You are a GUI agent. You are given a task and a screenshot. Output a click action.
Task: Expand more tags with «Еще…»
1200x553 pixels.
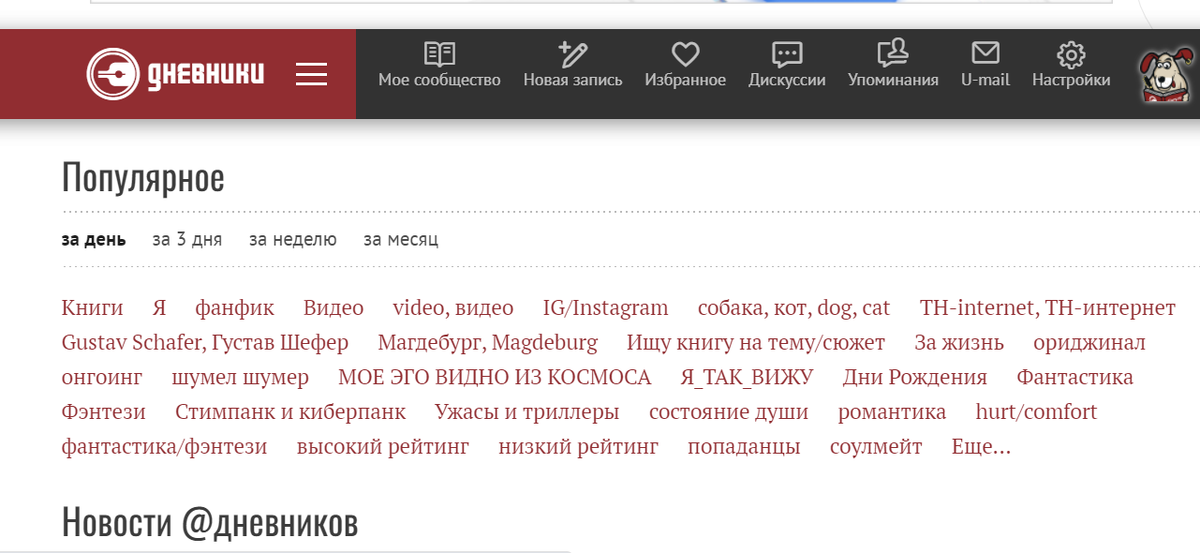point(981,447)
